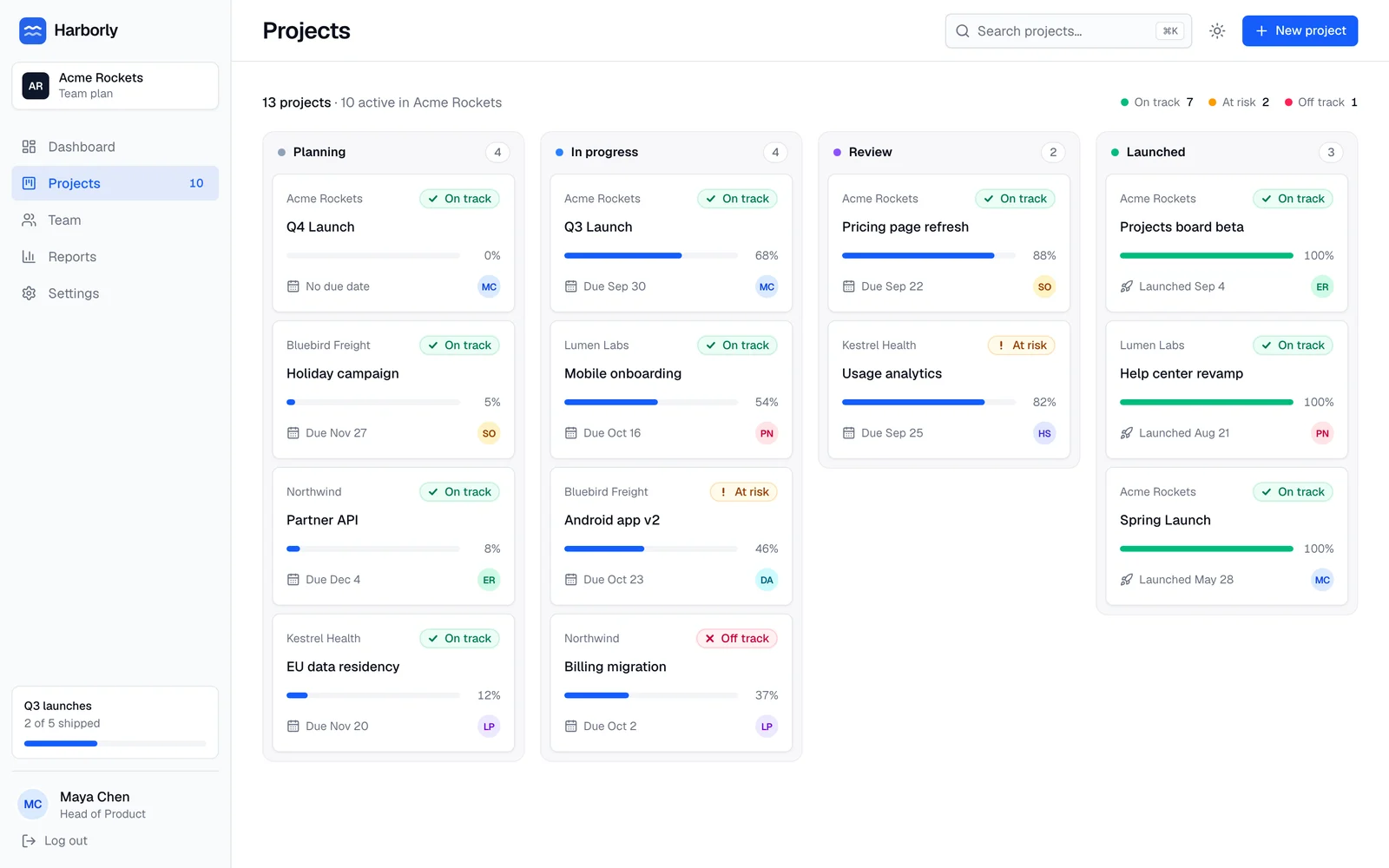Click the MC avatar on Spring Launch card
Image resolution: width=1389 pixels, height=868 pixels.
click(x=1323, y=581)
